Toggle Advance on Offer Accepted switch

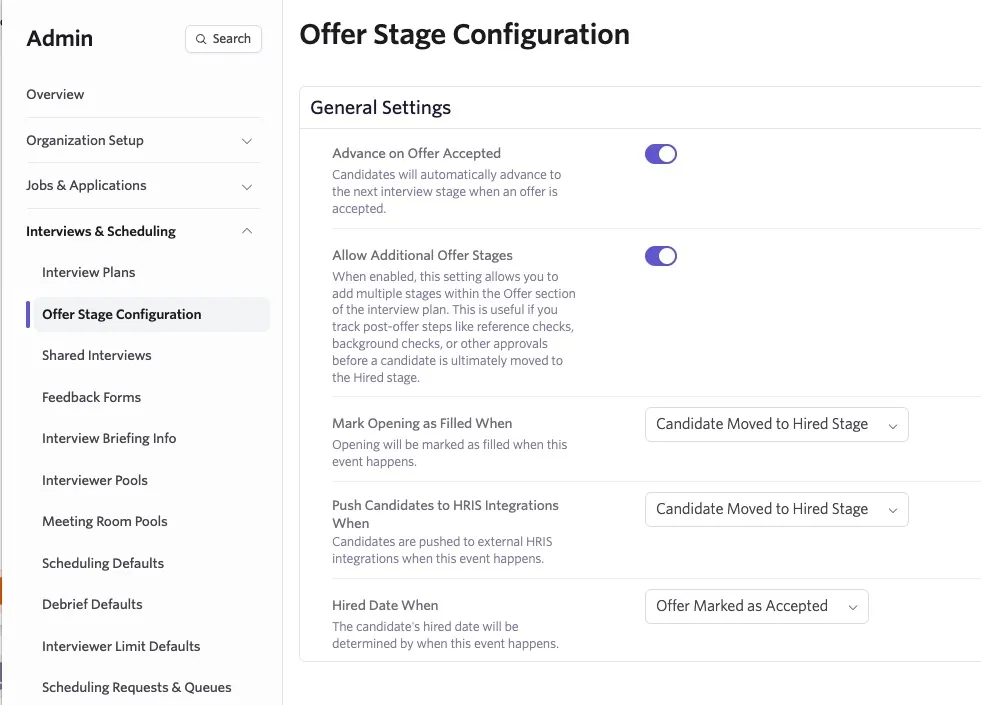(661, 154)
